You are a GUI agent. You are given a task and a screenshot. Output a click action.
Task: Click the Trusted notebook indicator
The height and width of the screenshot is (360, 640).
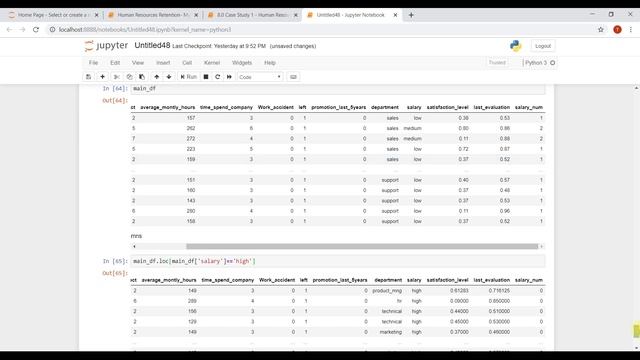497,63
